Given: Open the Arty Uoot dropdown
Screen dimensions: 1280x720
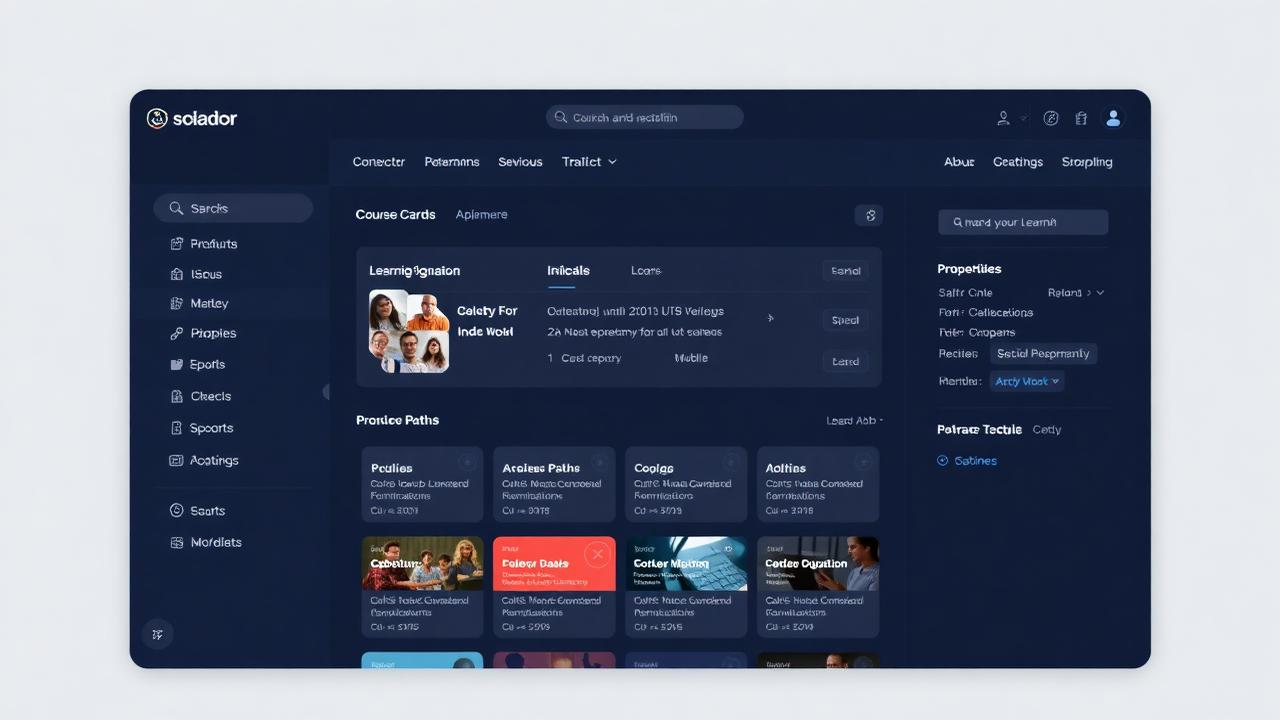Looking at the screenshot, I should pyautogui.click(x=1027, y=381).
